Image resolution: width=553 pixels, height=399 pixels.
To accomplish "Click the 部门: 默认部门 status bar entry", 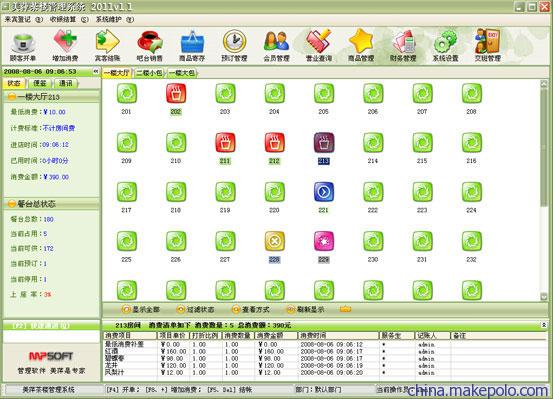I will click(318, 390).
